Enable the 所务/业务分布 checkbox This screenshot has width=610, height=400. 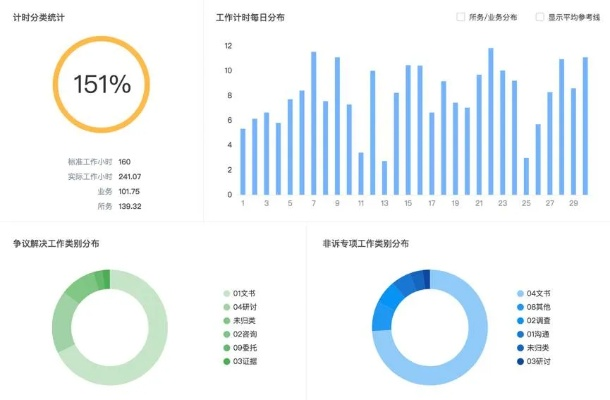460,17
